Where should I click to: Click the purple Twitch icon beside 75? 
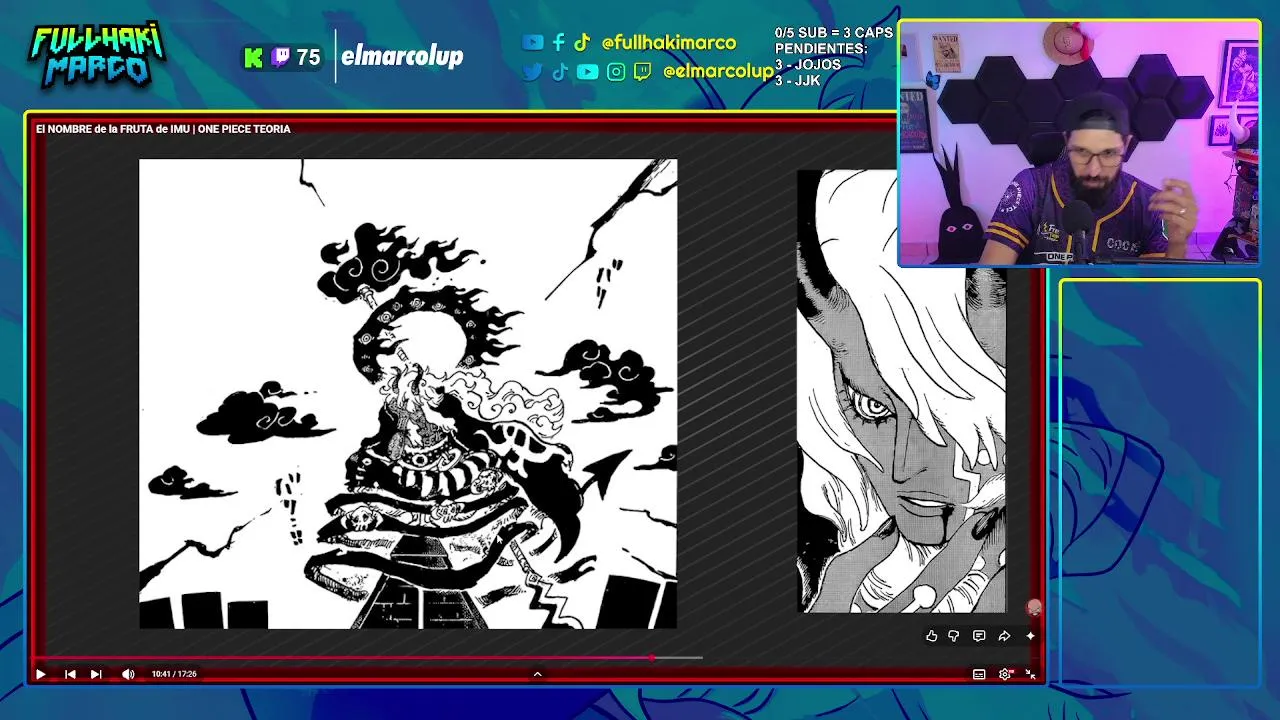point(281,58)
